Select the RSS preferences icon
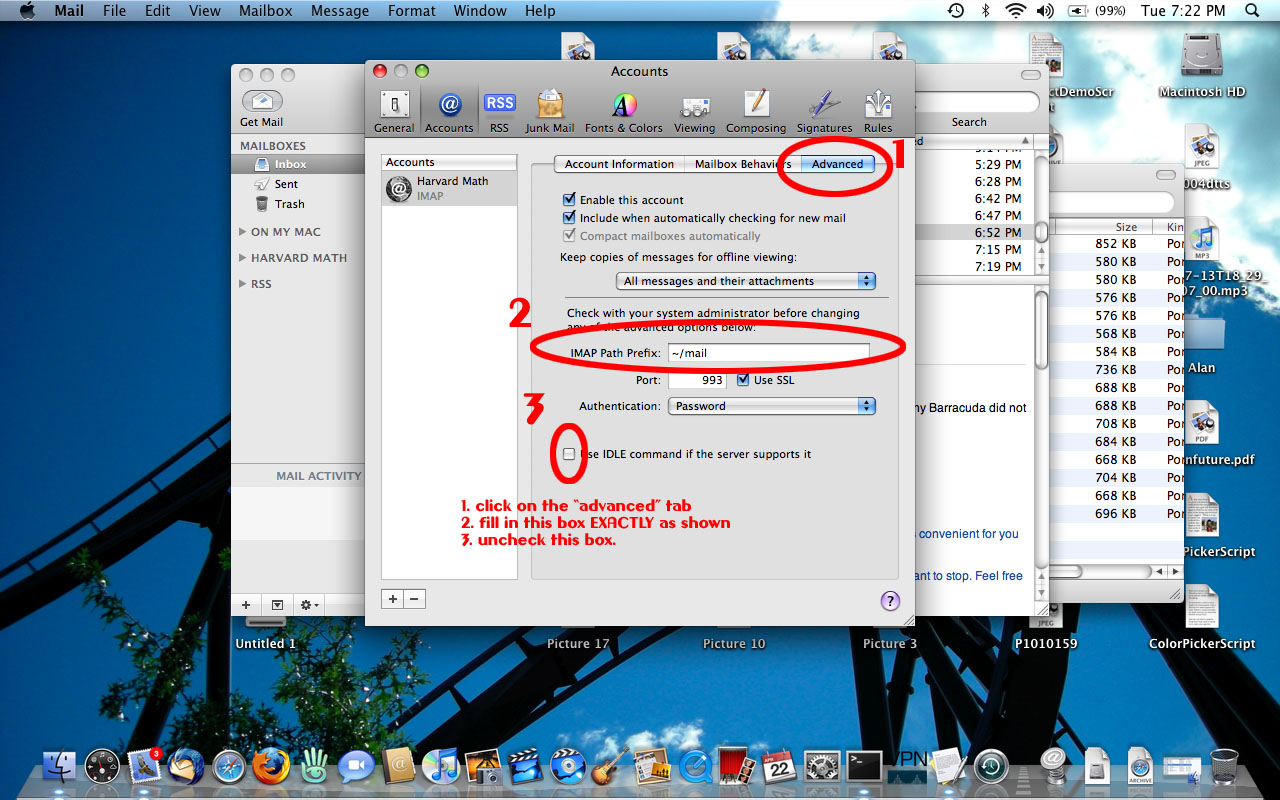This screenshot has width=1280, height=800. click(499, 110)
